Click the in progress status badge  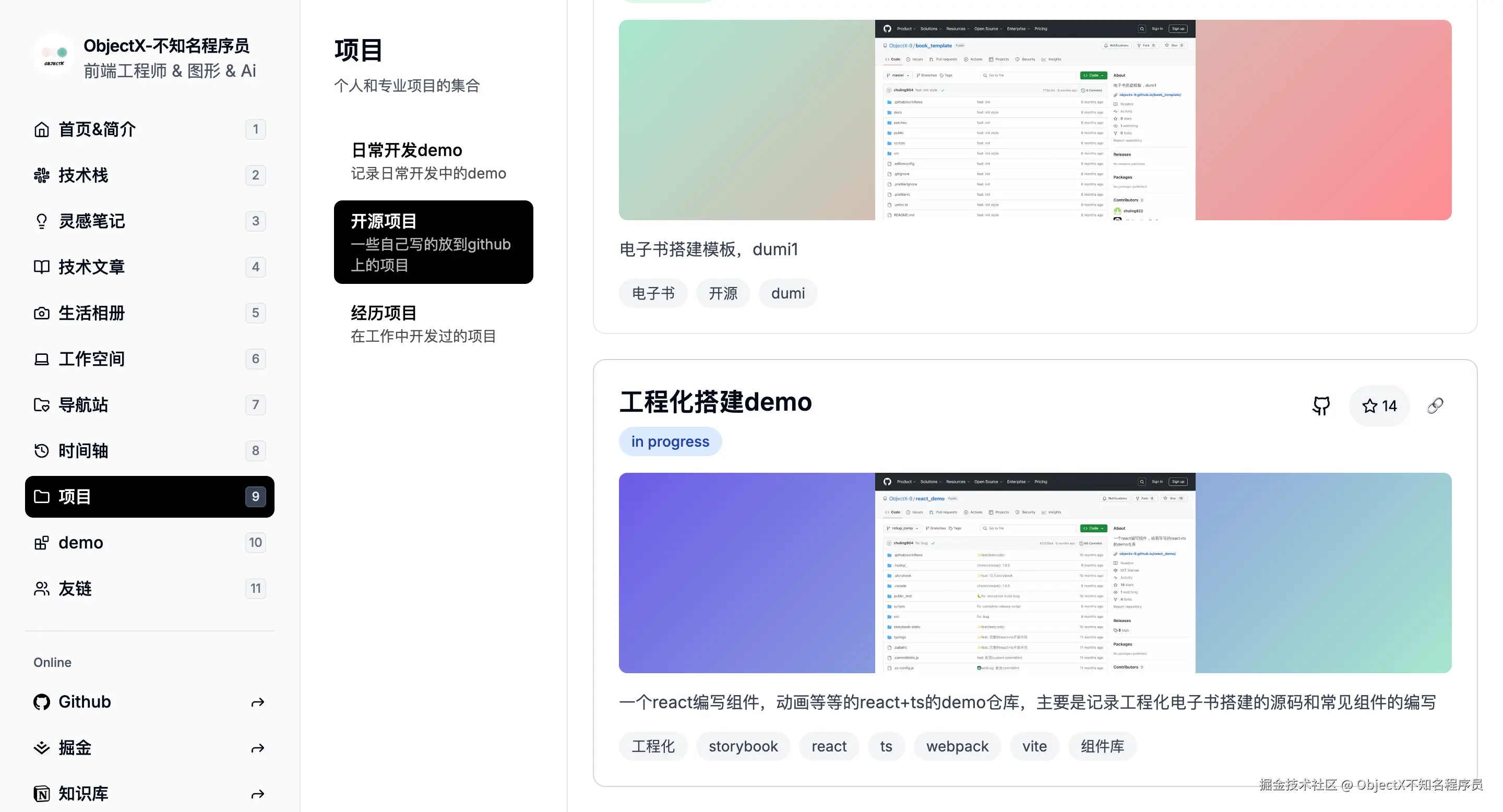point(670,441)
